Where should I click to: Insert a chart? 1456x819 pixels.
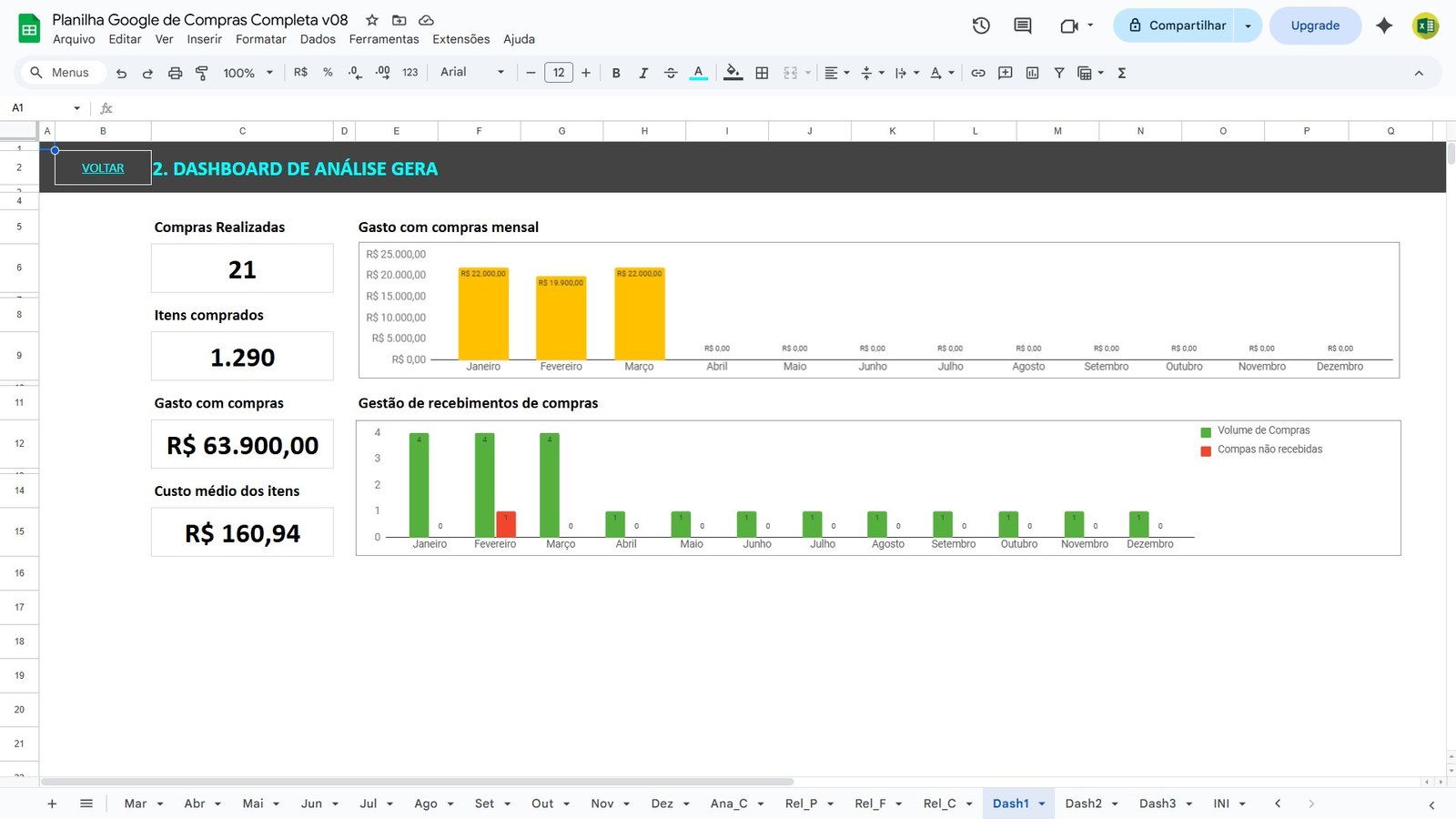click(x=1032, y=72)
